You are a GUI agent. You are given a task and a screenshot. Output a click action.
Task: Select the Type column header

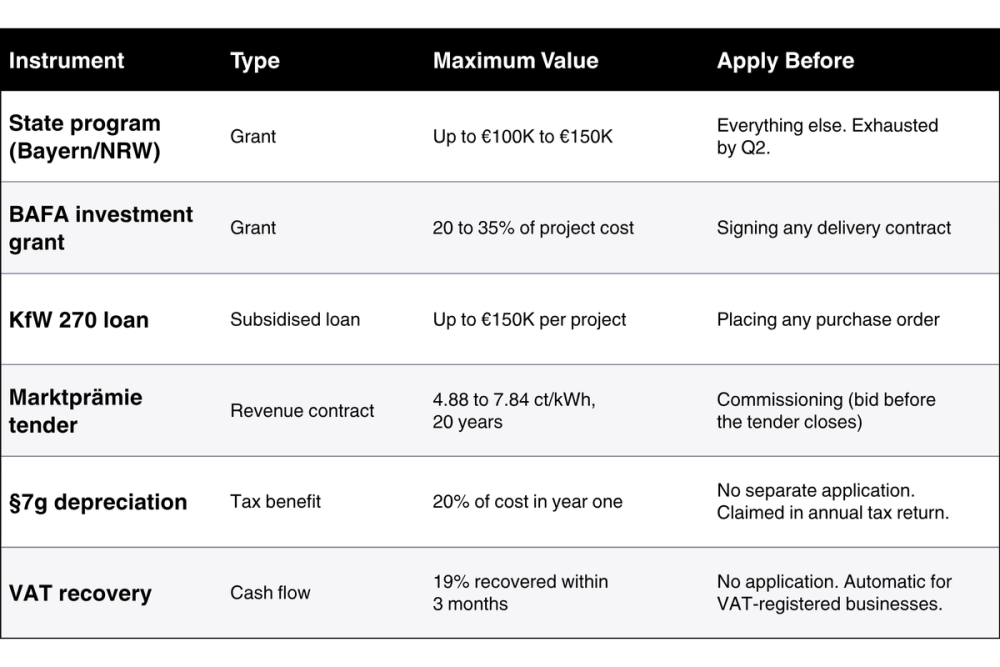tap(255, 61)
